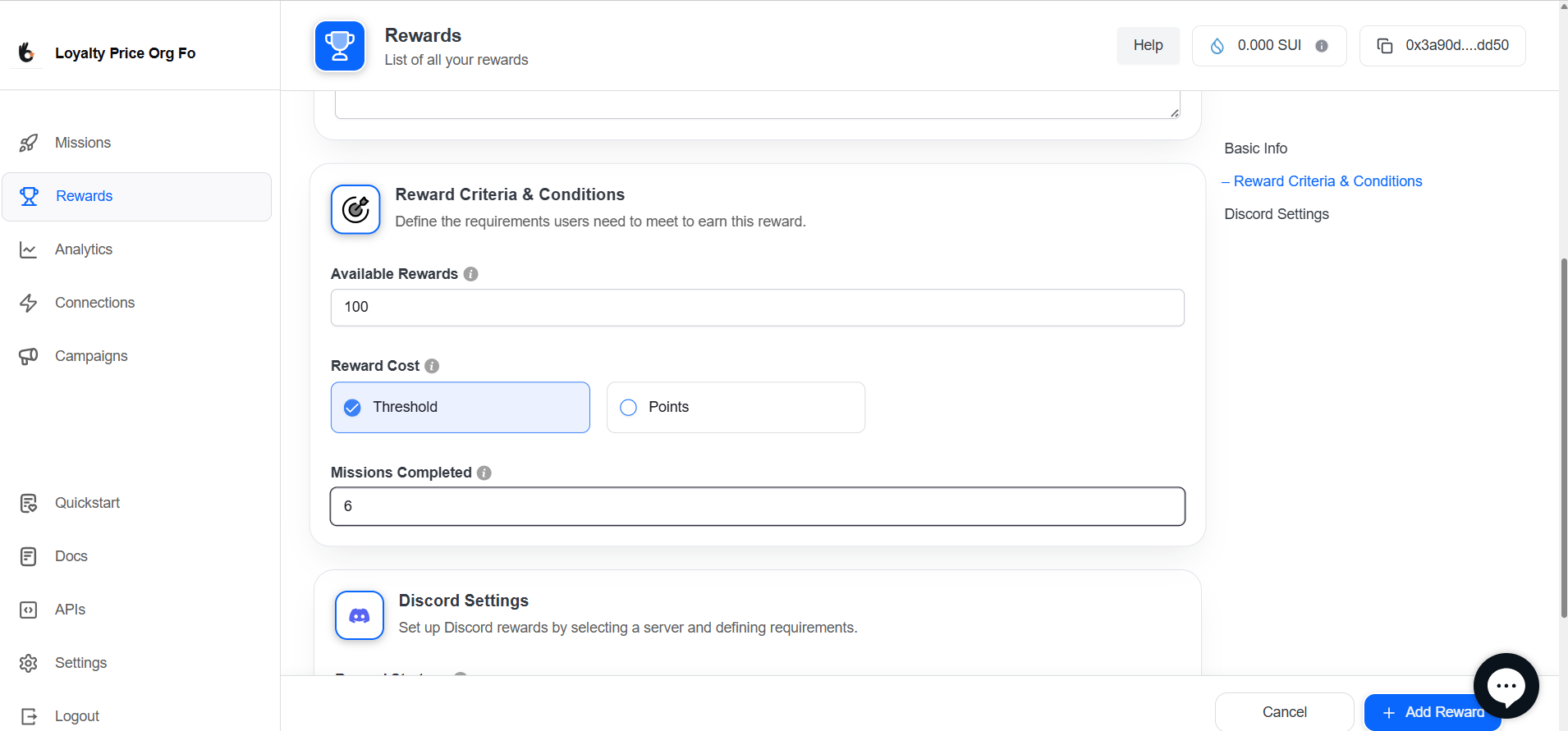Screen dimensions: 1568x731
Task: Click the Logout exit icon
Action: 29,716
